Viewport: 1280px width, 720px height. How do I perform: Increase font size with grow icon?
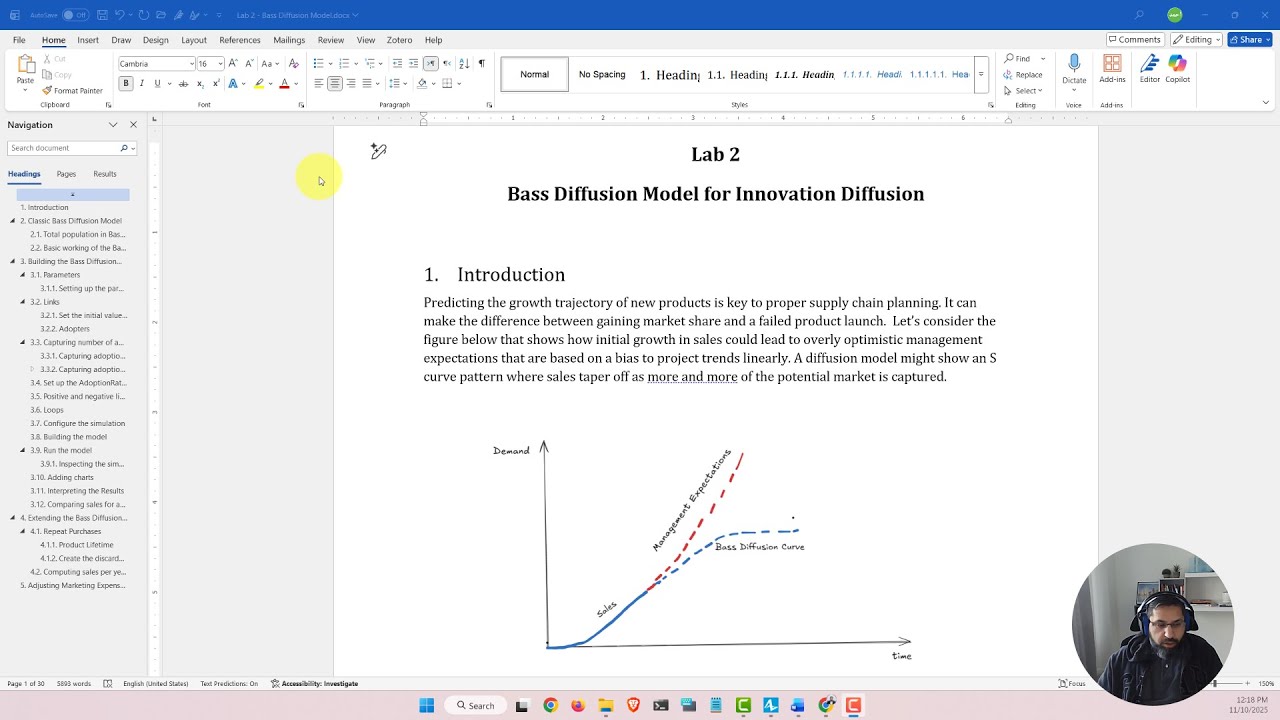[x=233, y=63]
